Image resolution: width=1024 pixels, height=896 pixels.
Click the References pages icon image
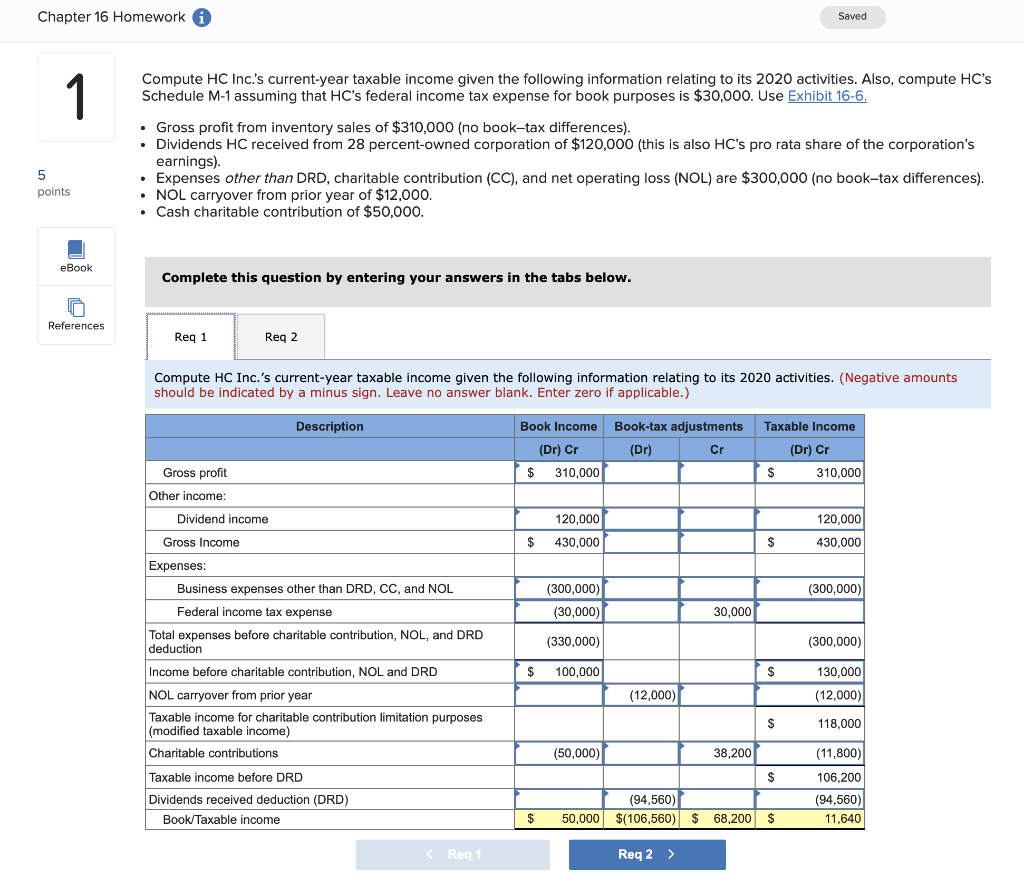click(76, 308)
